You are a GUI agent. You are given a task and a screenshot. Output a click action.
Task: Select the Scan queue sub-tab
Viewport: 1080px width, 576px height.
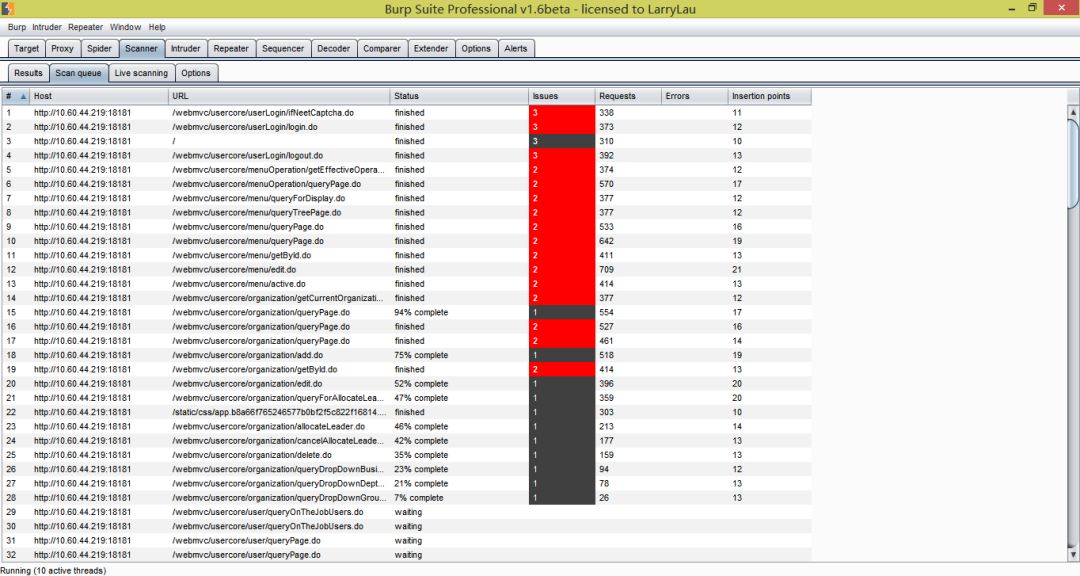pos(79,73)
